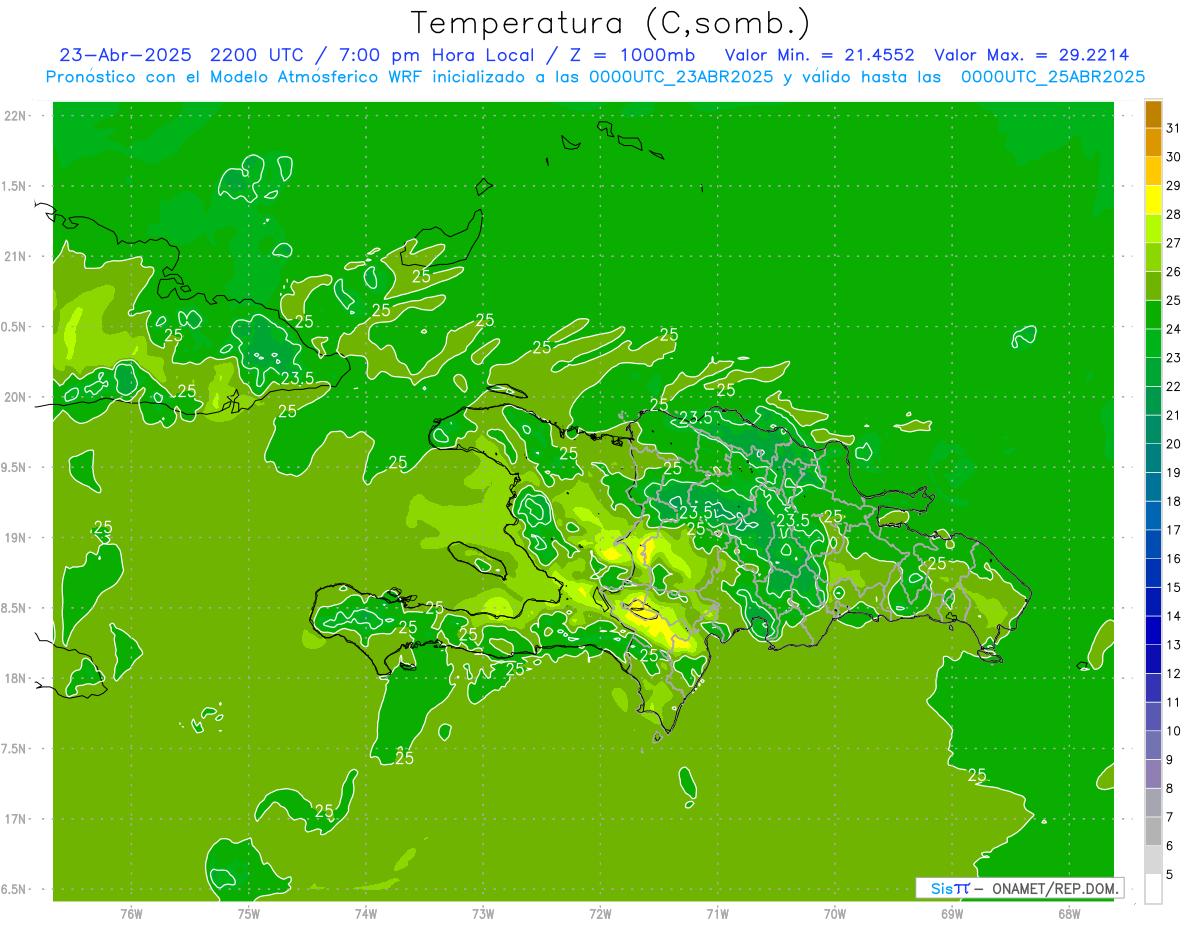Select the '0000UTC_23ABR2025' initialization time

pyautogui.click(x=681, y=77)
